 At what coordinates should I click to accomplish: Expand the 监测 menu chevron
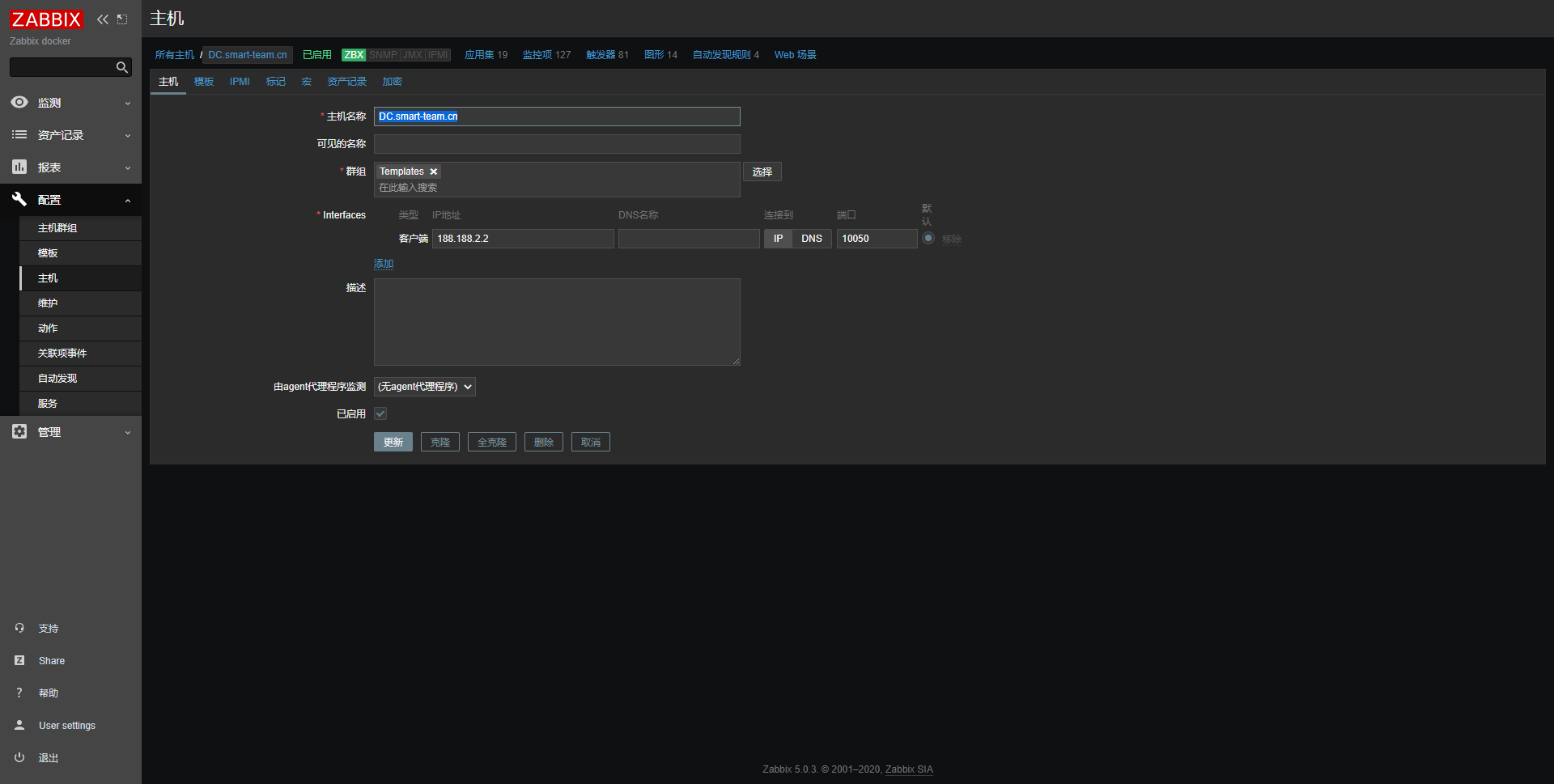128,104
